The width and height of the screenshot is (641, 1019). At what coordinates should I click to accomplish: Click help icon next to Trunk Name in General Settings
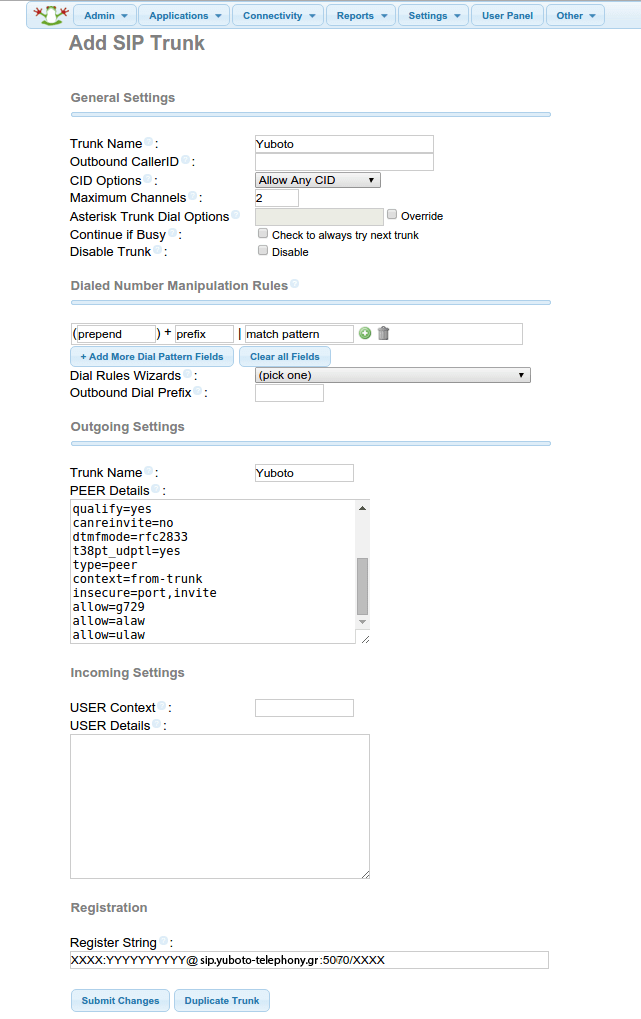click(x=148, y=142)
